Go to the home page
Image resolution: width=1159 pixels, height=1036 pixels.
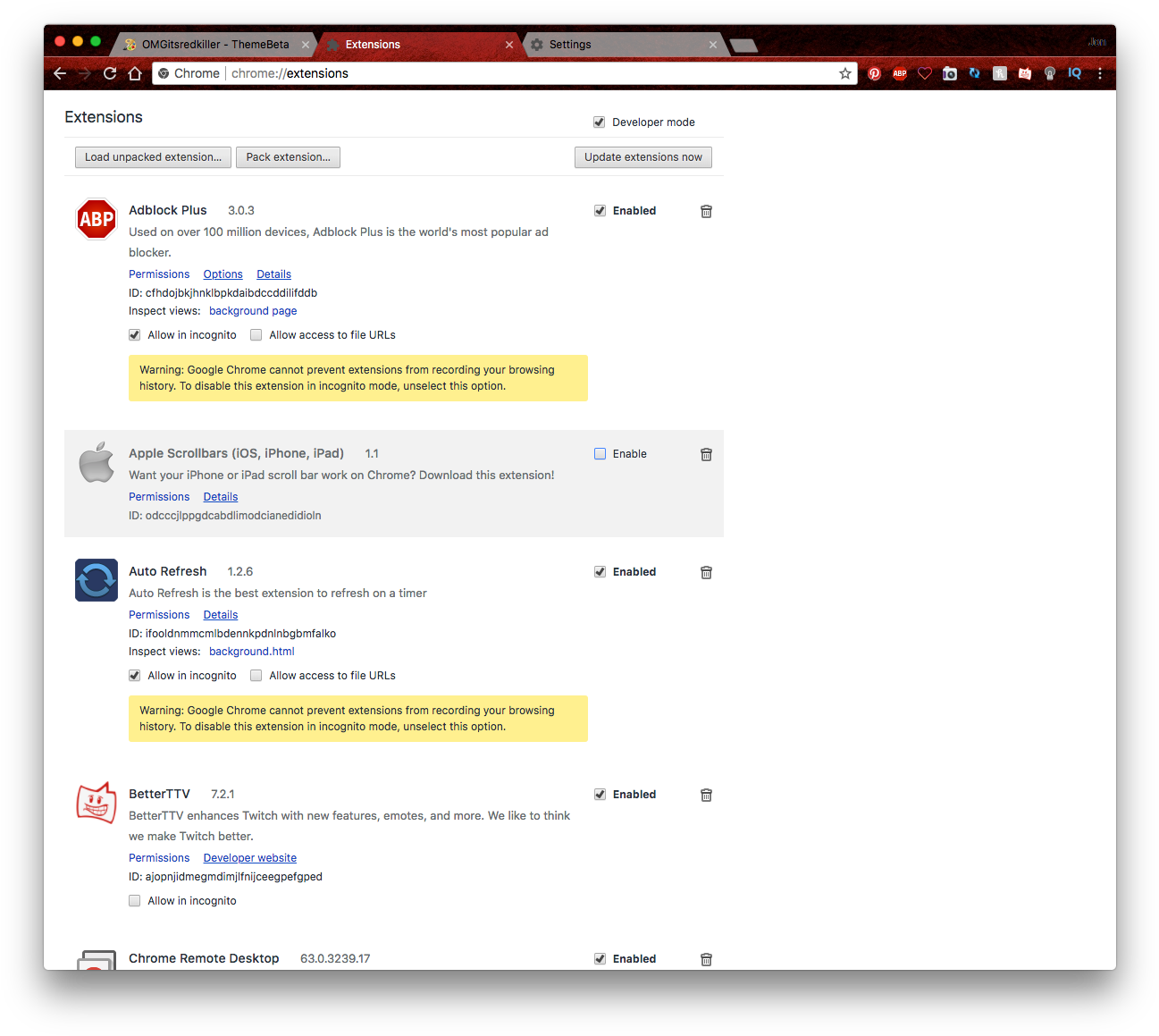coord(135,73)
